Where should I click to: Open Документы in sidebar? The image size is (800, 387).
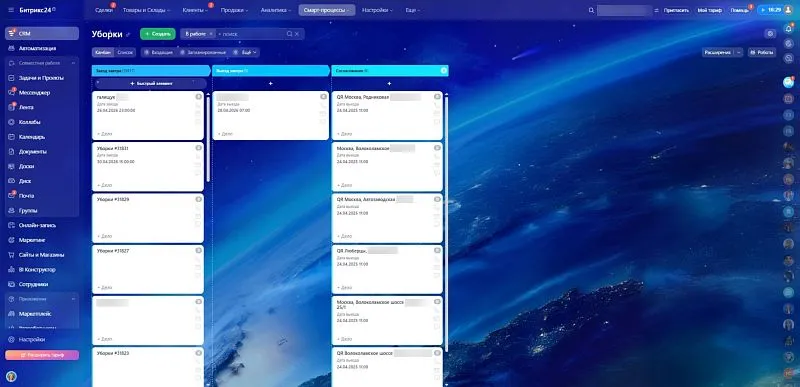pos(42,151)
